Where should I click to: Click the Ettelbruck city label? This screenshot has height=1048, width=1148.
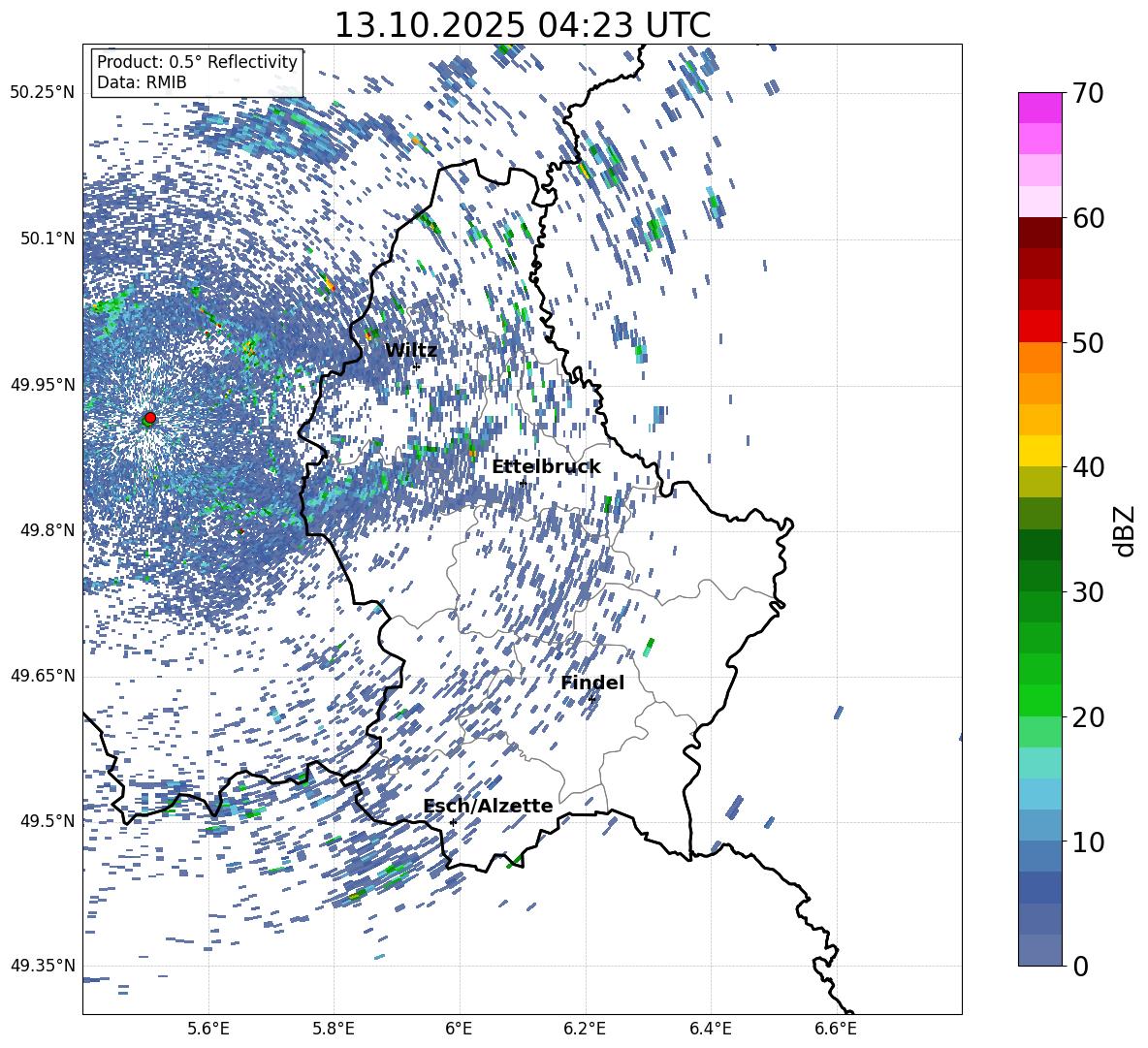(546, 467)
